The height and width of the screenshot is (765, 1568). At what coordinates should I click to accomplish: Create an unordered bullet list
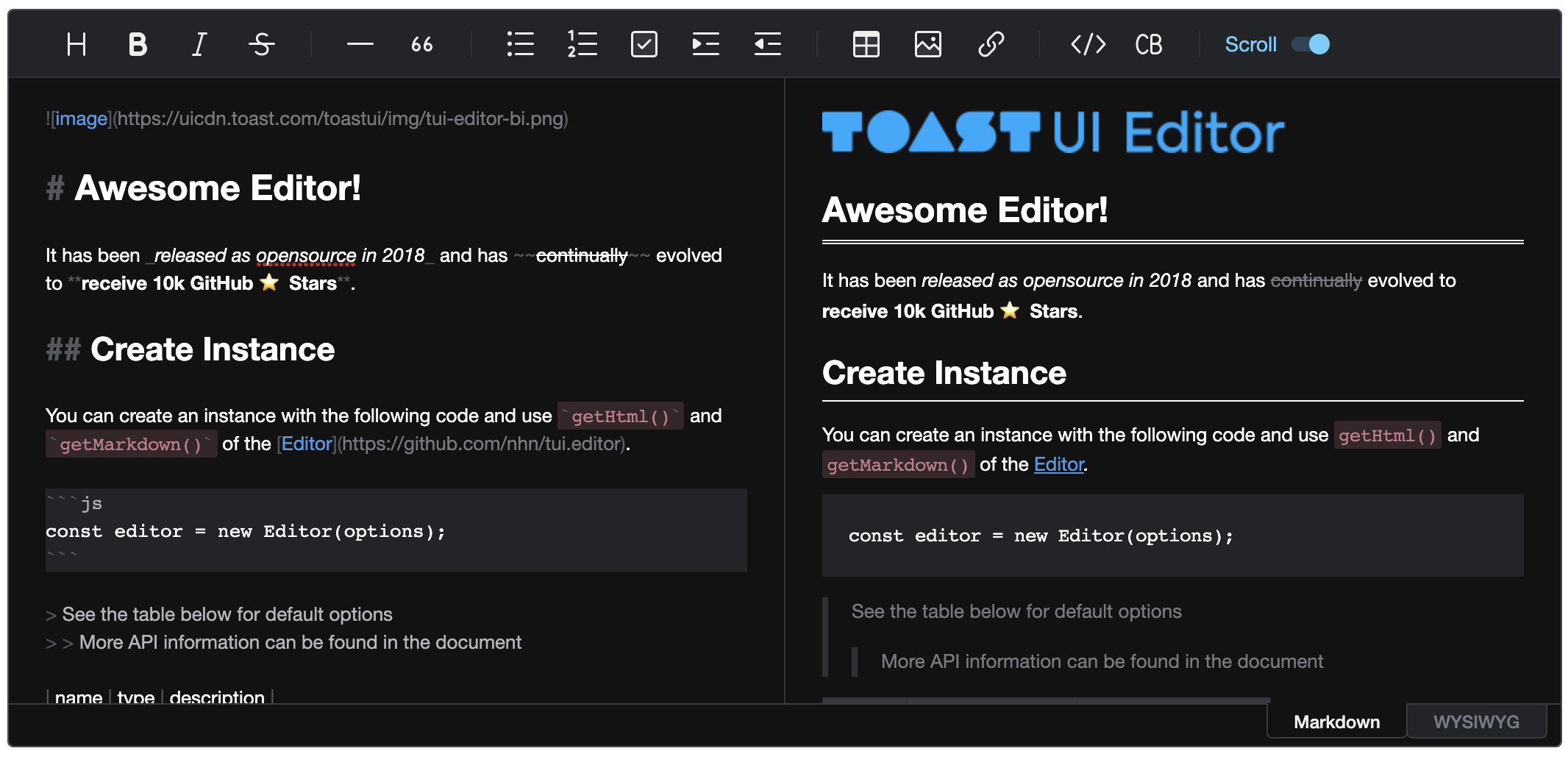(x=520, y=44)
